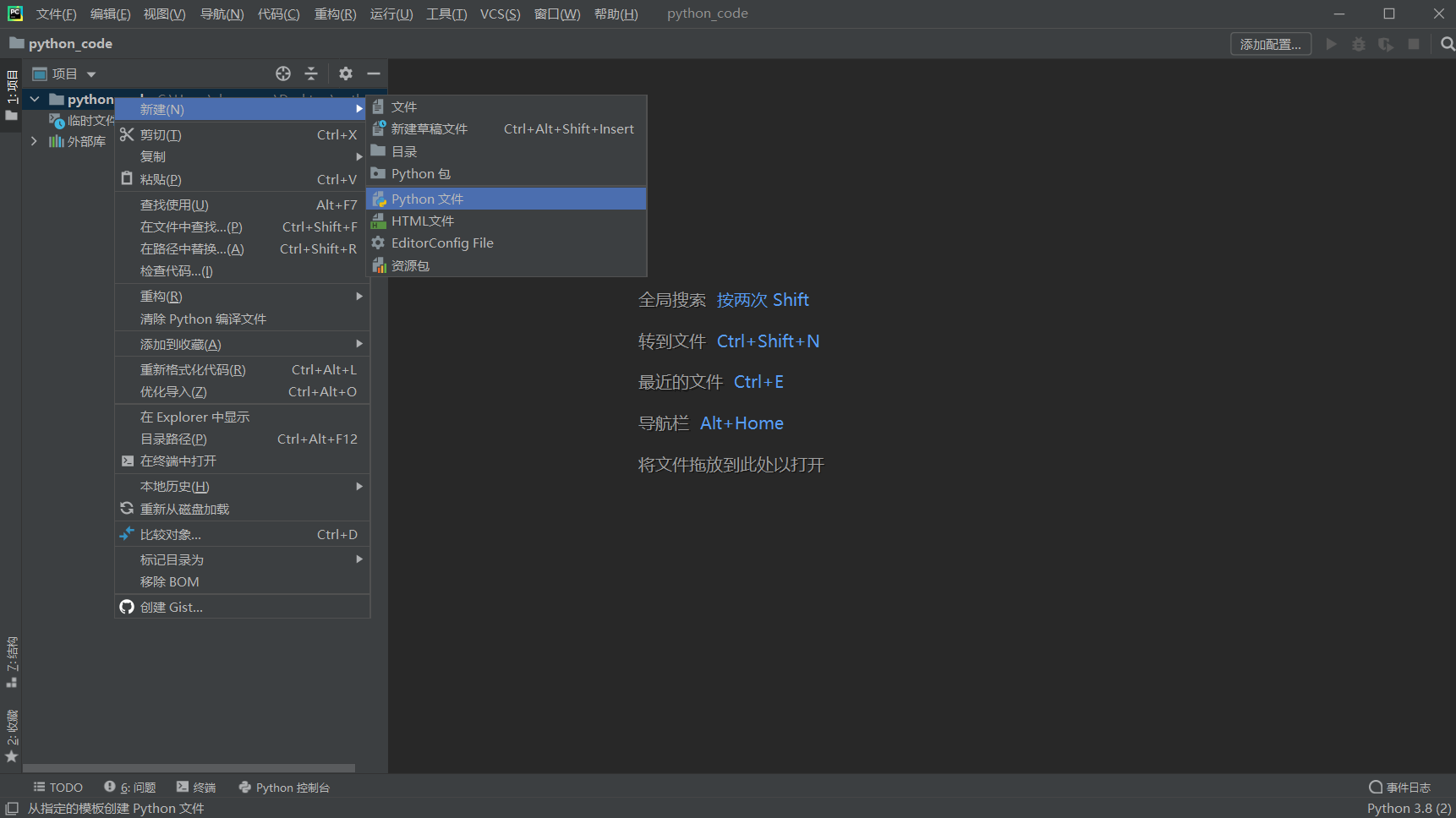The height and width of the screenshot is (818, 1456).
Task: Open the 文件(F) menu
Action: (56, 14)
